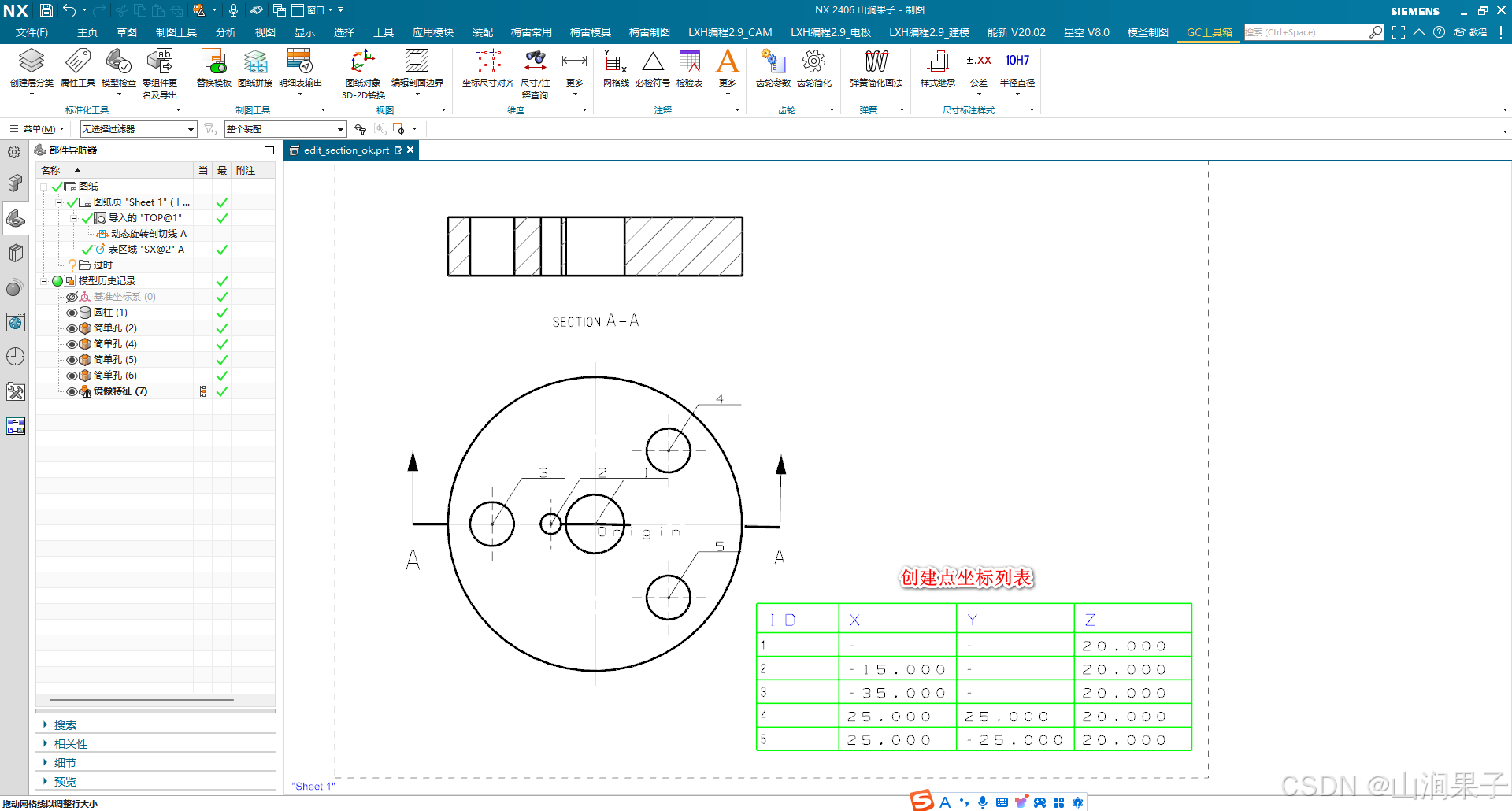Collapse the 图纸页 "Sheet 1" node
This screenshot has height=811, width=1512.
(x=59, y=202)
